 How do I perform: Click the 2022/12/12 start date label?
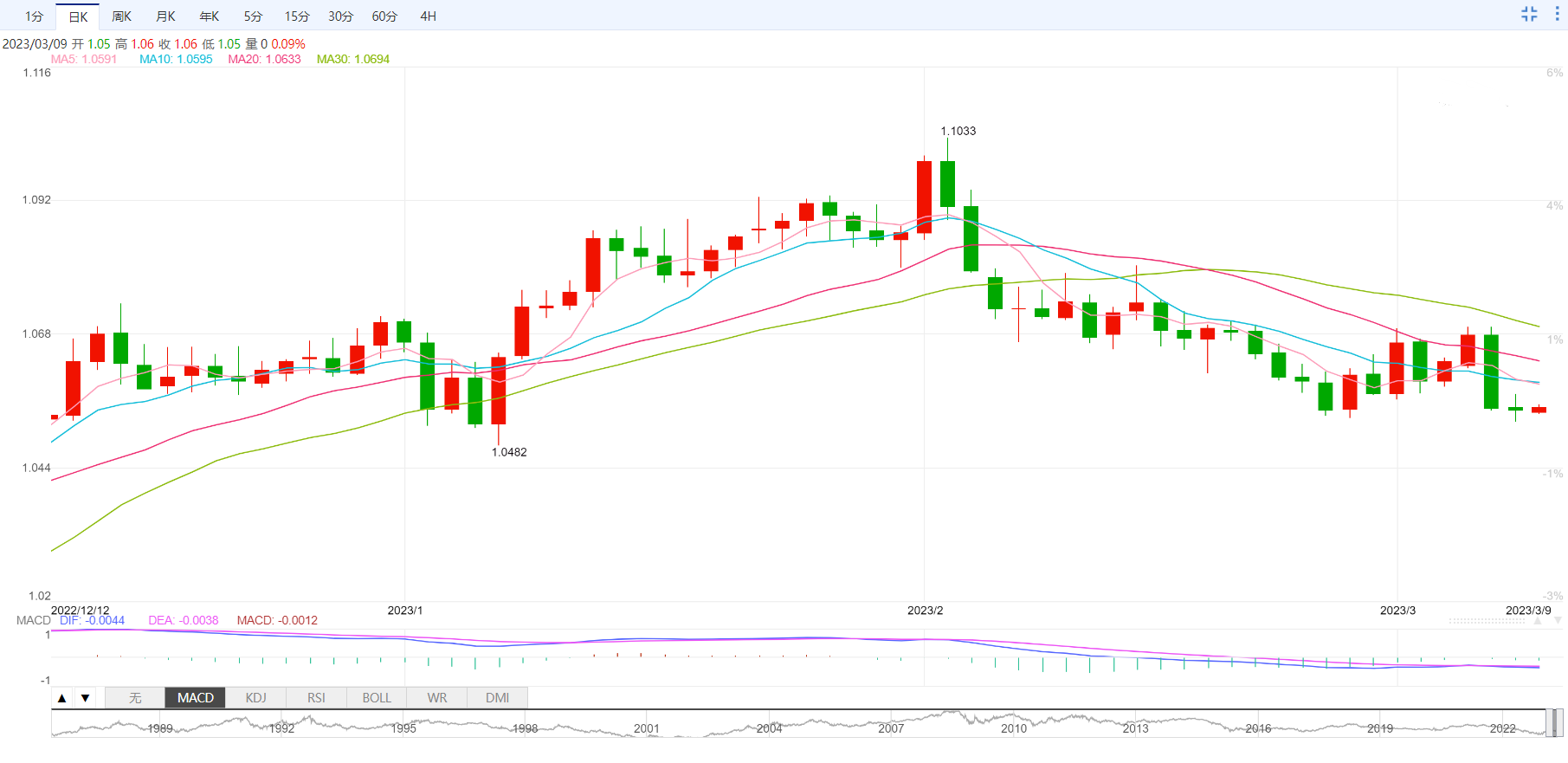click(81, 611)
